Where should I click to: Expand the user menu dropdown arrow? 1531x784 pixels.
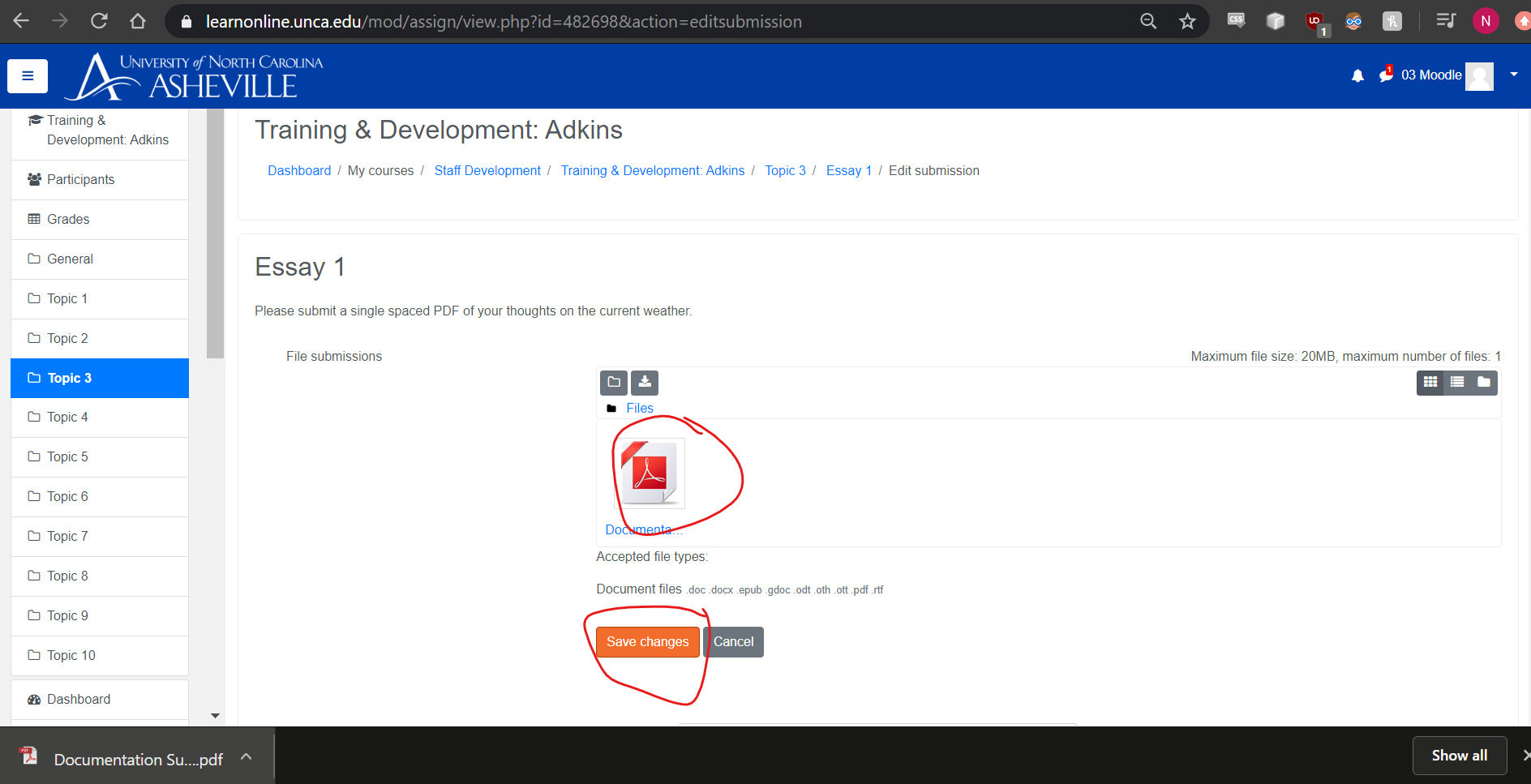pyautogui.click(x=1513, y=75)
